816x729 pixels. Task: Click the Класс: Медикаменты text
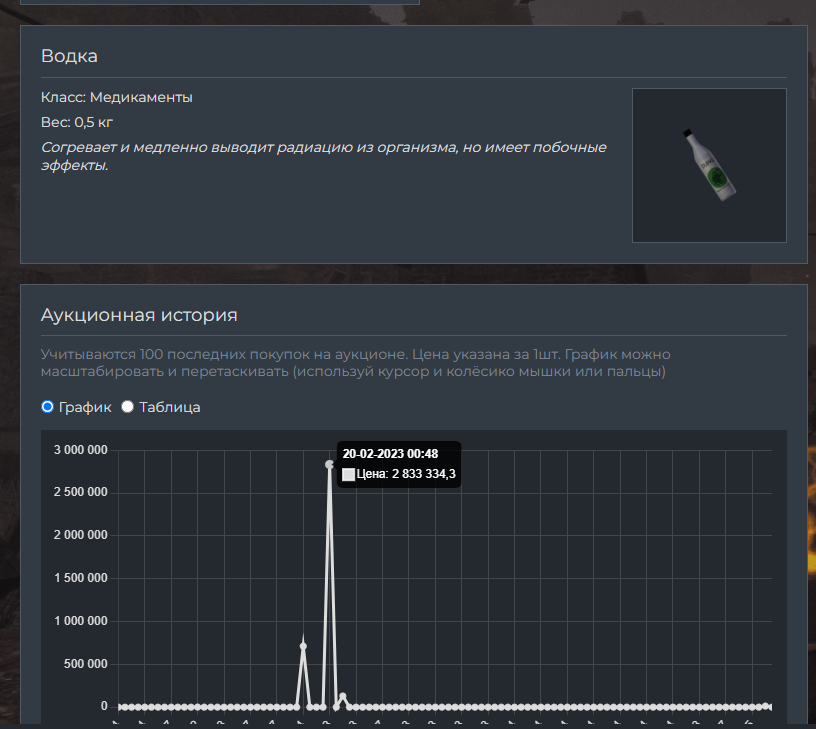coord(117,97)
